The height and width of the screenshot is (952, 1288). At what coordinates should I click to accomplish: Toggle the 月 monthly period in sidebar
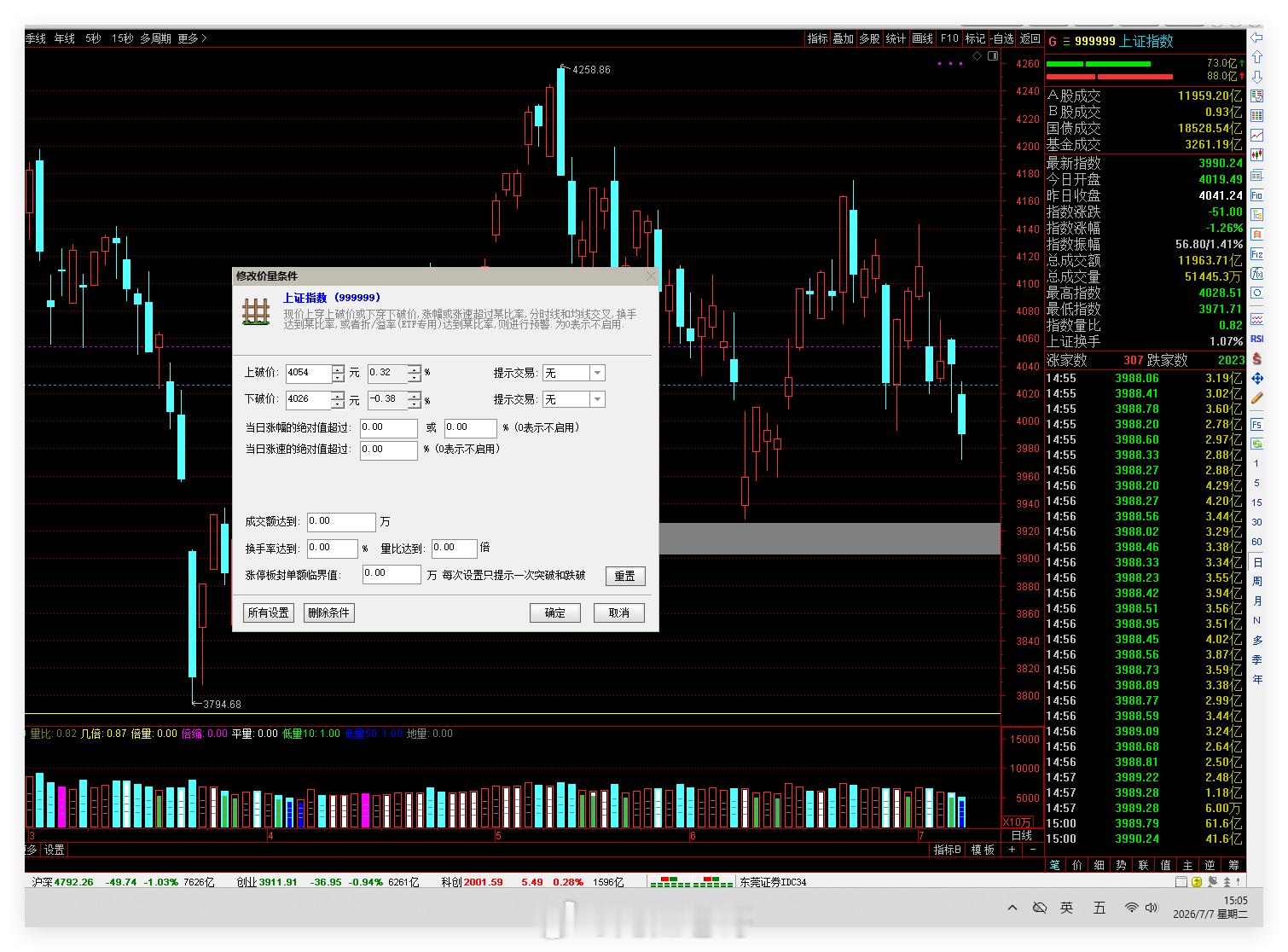pos(1256,601)
